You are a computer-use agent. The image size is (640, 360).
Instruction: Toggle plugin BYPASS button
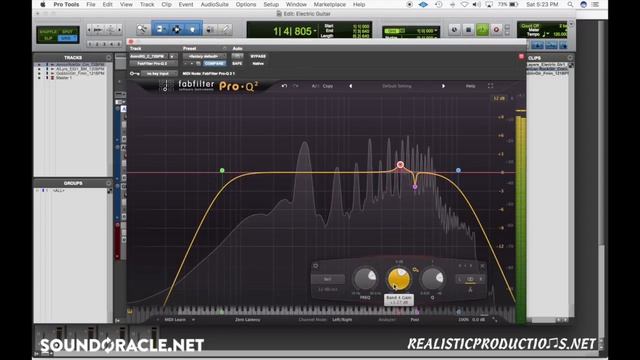(x=258, y=56)
